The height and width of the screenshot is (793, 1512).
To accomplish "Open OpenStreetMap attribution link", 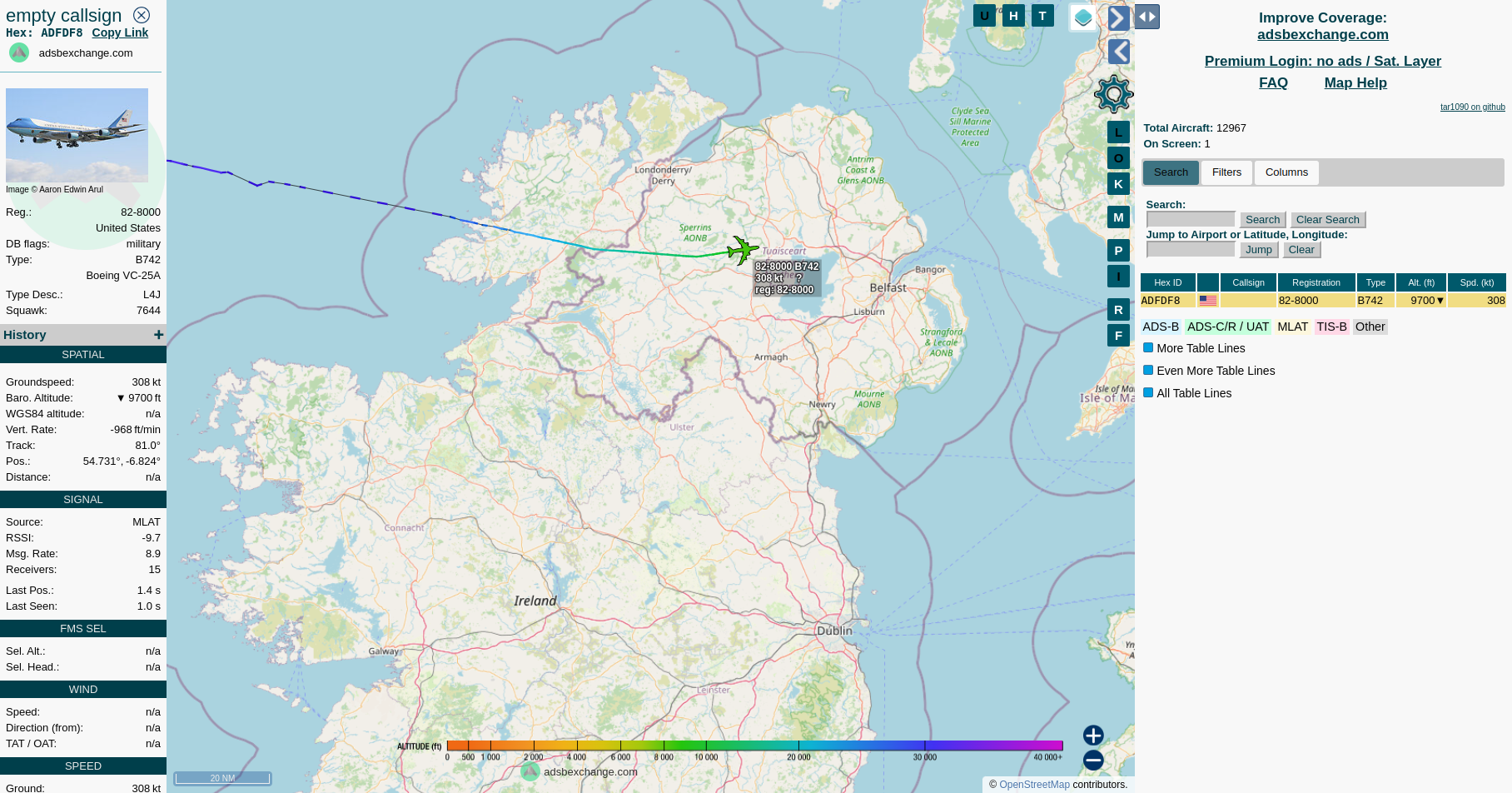I will coord(1034,785).
